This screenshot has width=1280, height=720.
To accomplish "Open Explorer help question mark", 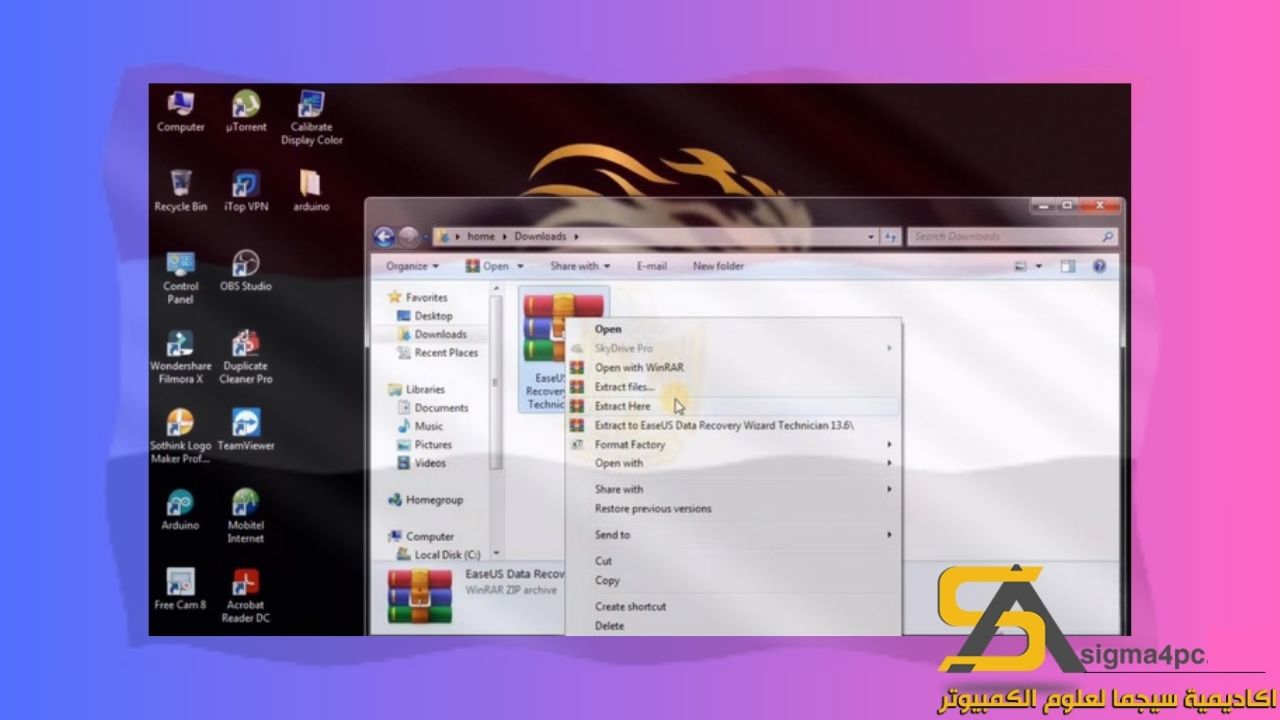I will point(1099,267).
